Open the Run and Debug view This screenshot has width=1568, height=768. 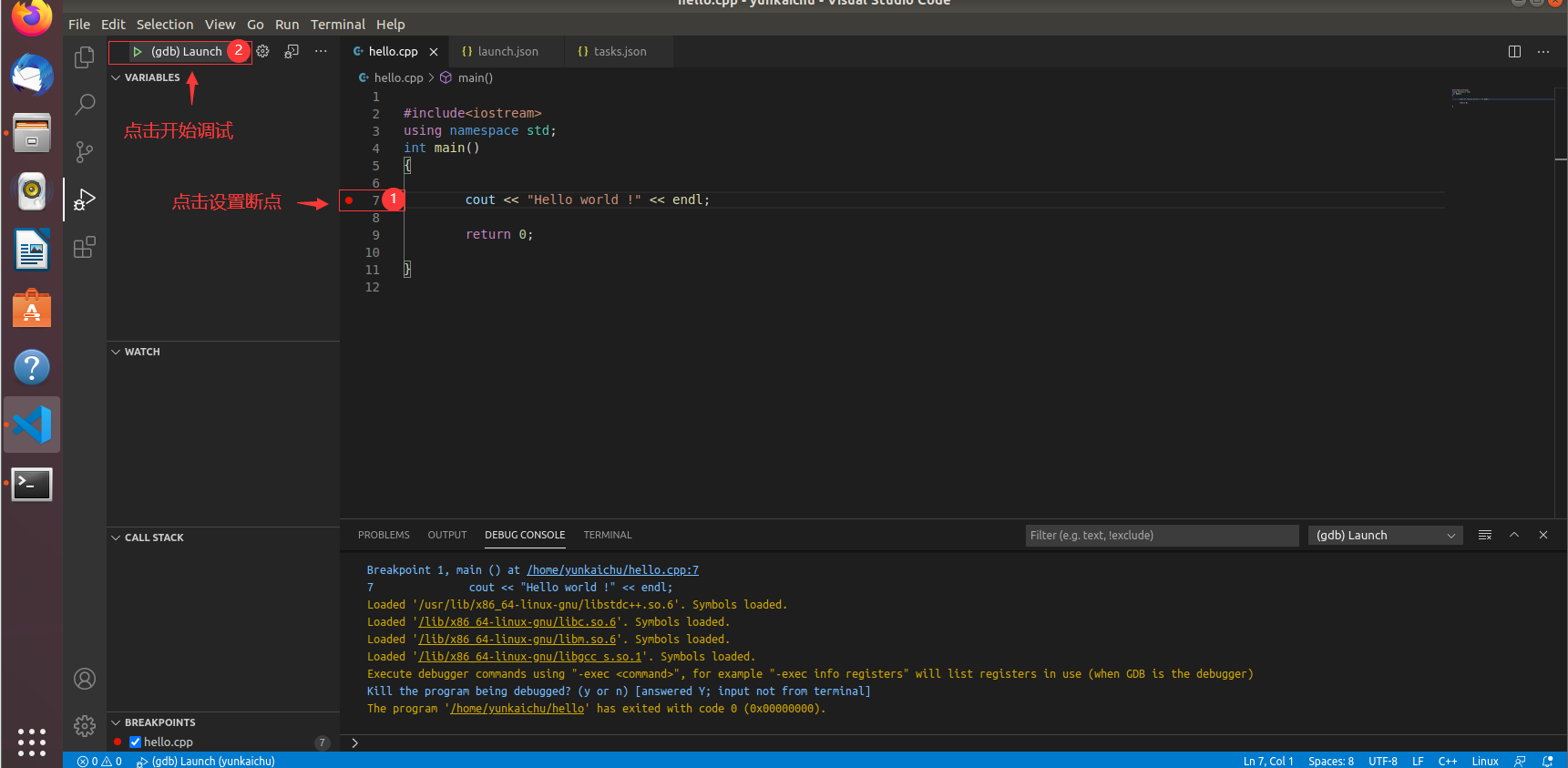84,200
